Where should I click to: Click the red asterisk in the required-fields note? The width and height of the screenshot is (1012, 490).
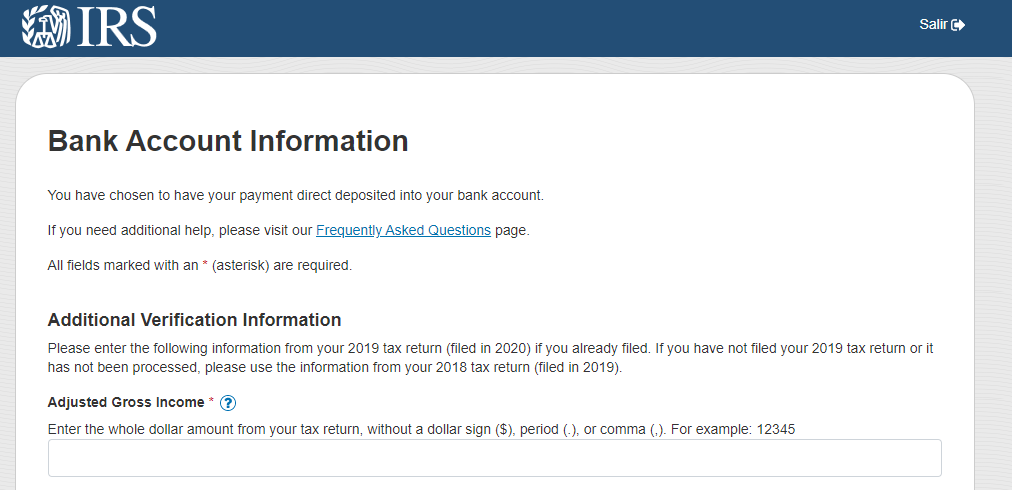pos(205,265)
